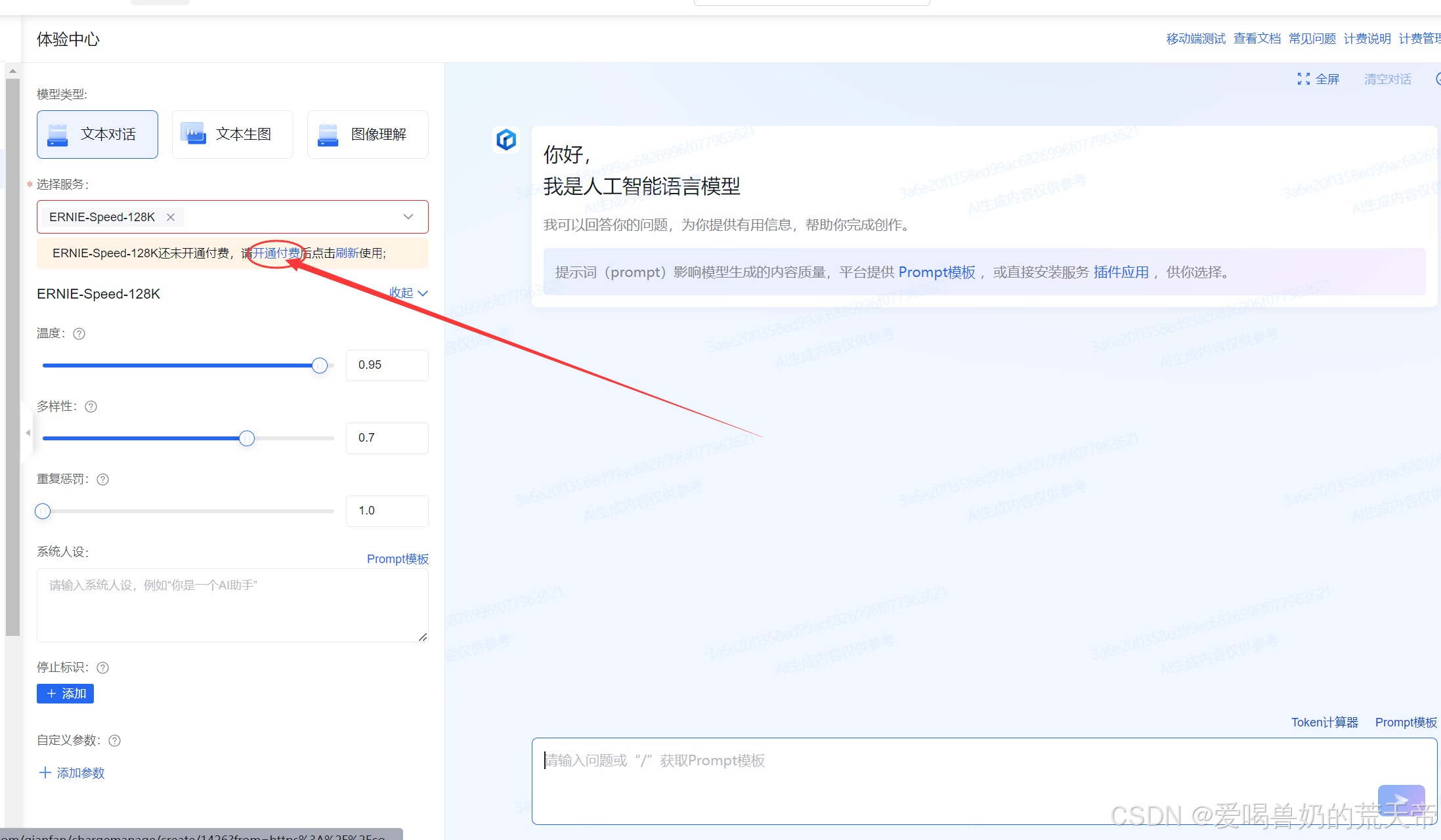Click the 刷新 link
The width and height of the screenshot is (1441, 840).
click(347, 253)
